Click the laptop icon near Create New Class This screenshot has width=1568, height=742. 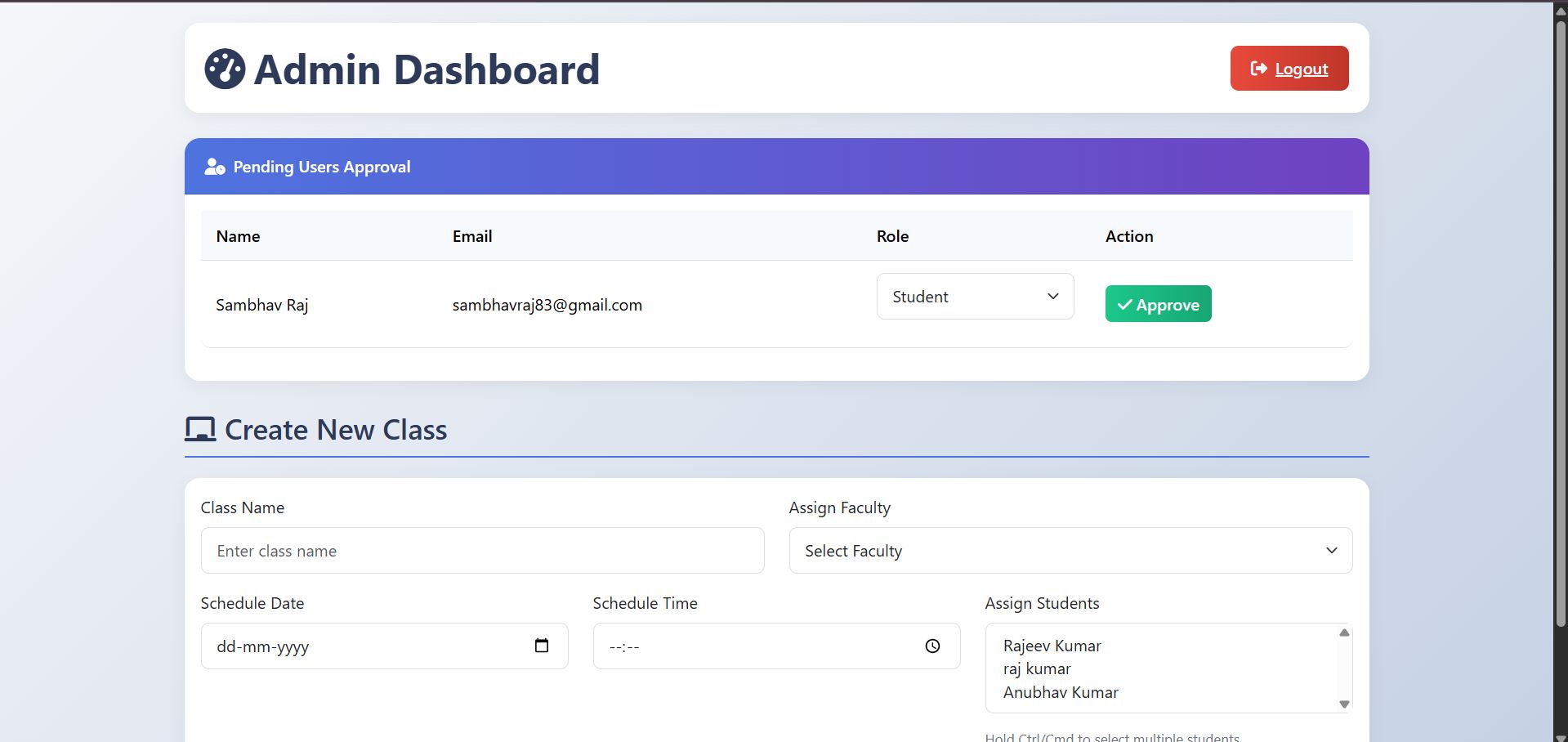pos(201,428)
